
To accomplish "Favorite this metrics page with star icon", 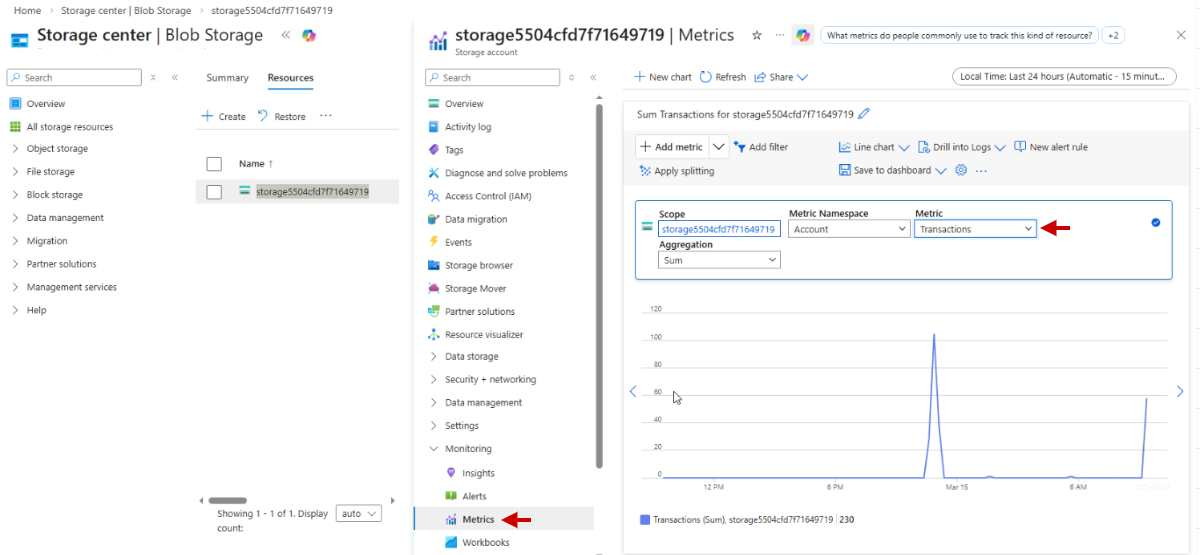I will (756, 35).
